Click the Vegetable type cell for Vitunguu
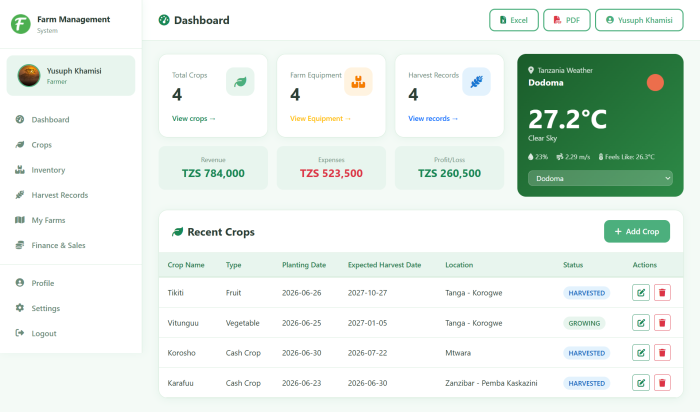 (242, 323)
